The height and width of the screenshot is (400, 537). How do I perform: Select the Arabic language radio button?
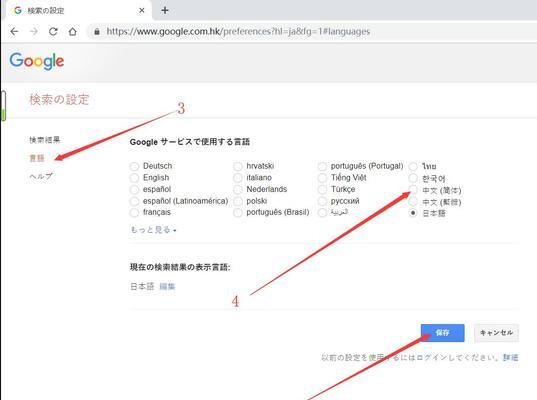click(322, 213)
